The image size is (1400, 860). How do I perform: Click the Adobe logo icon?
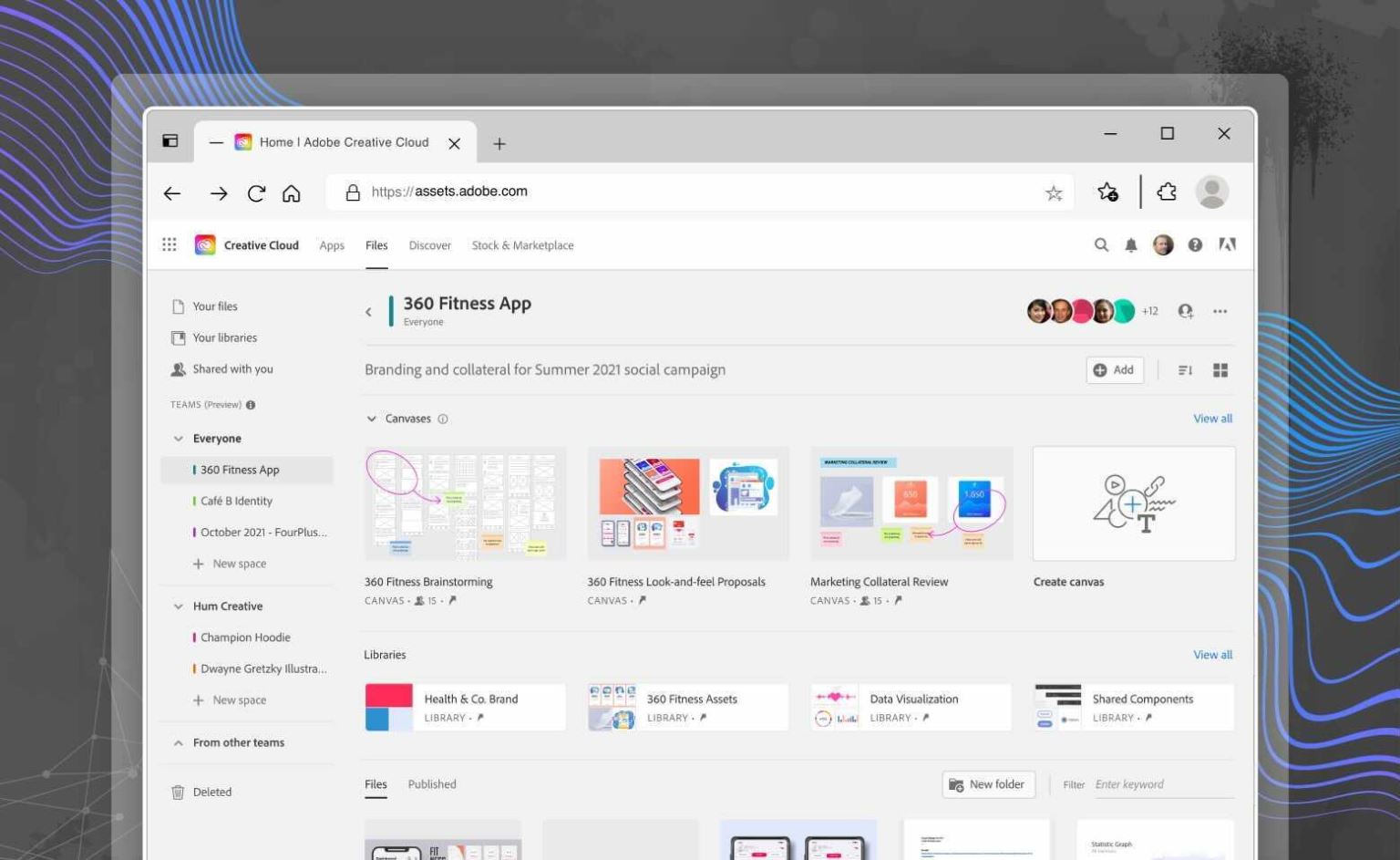click(1227, 244)
